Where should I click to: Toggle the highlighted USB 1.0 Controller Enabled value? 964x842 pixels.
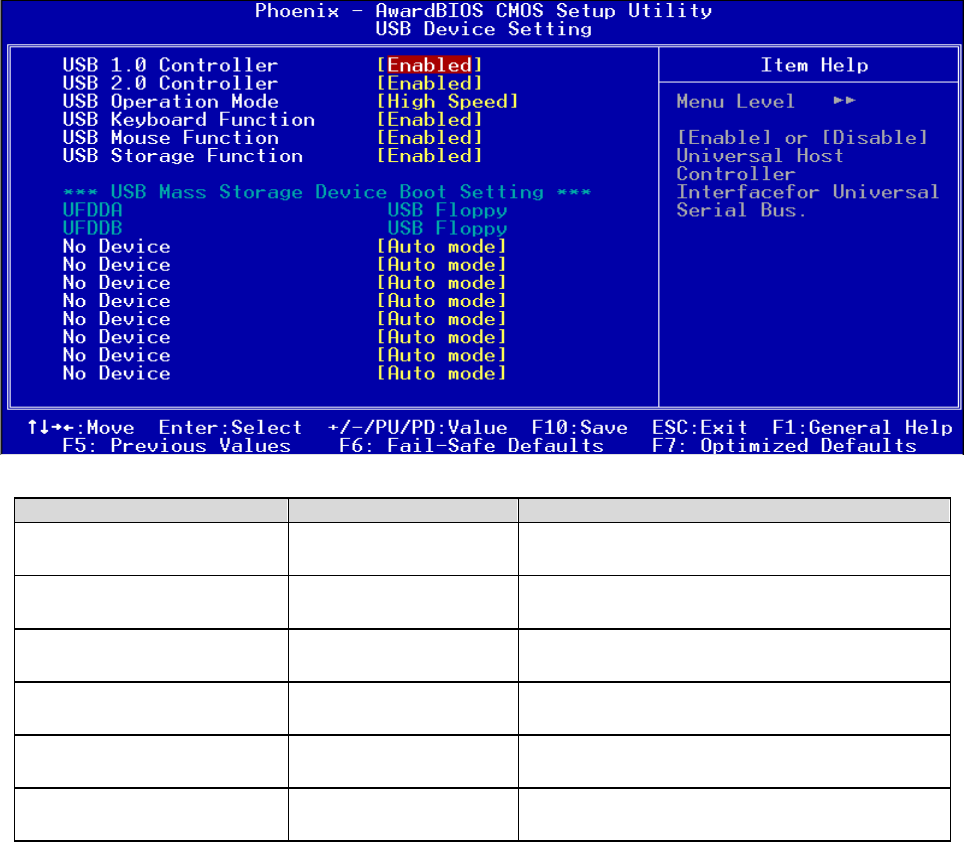429,66
